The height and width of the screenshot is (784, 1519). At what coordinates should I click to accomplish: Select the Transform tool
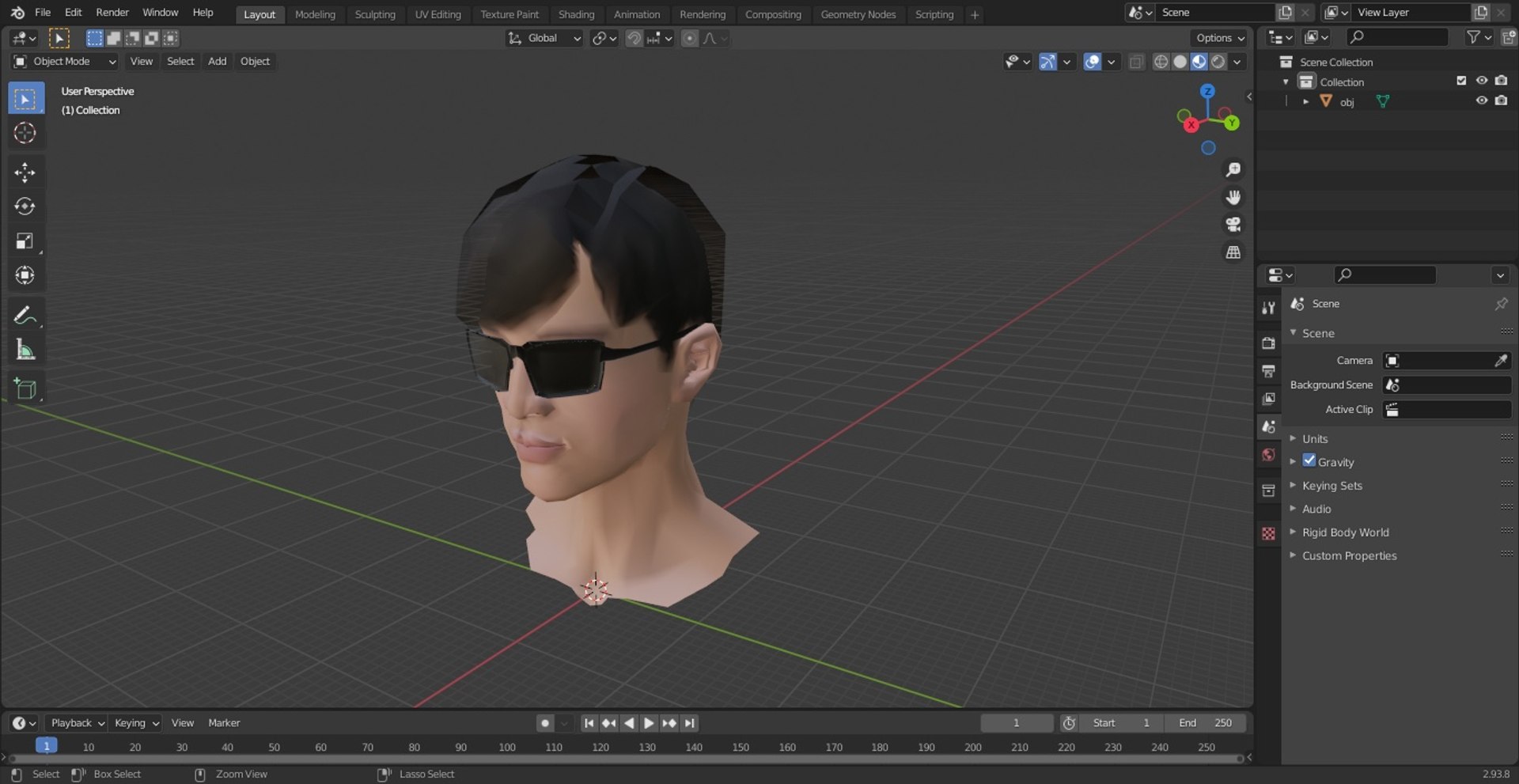click(25, 275)
